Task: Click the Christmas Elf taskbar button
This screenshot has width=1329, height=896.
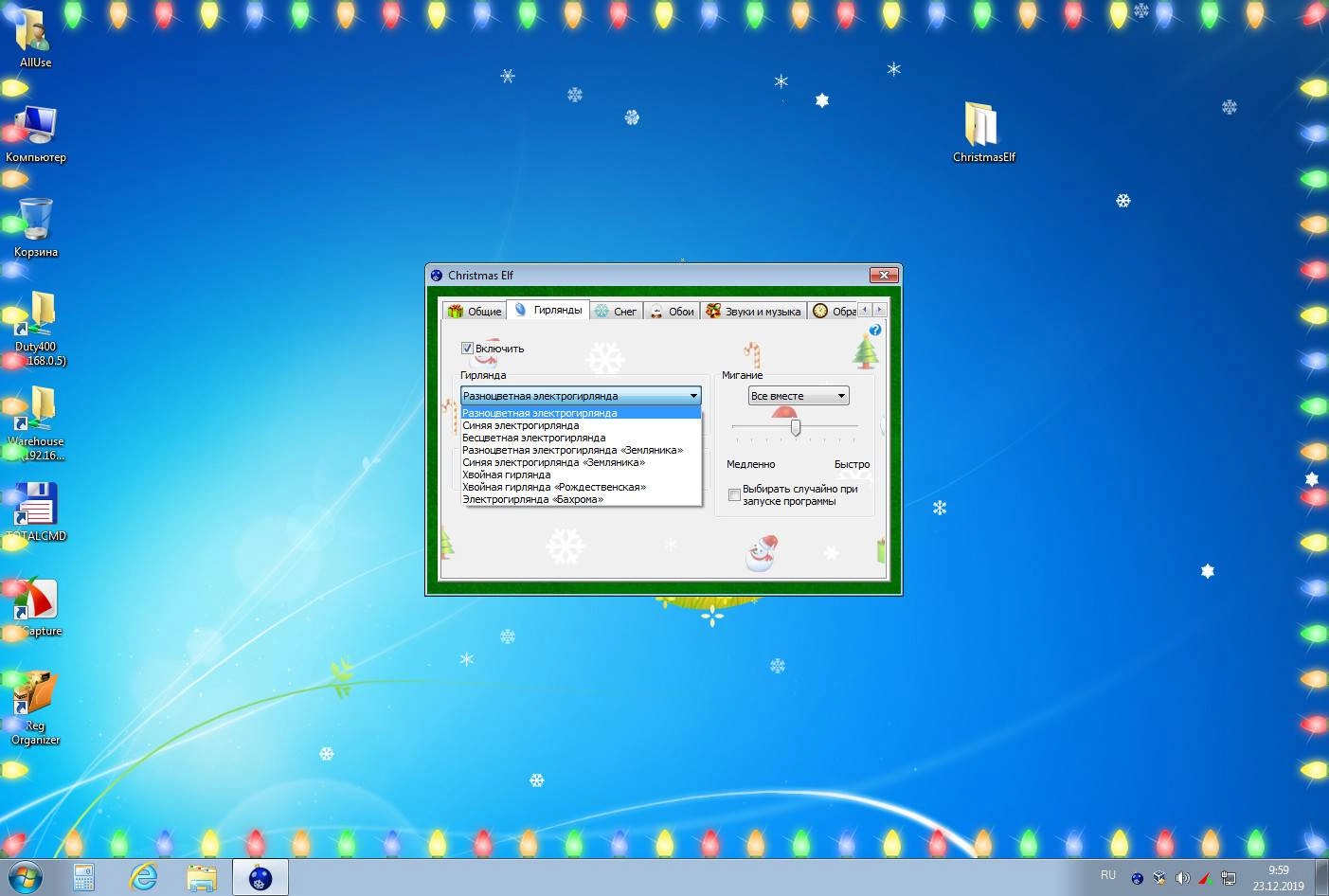Action: click(260, 878)
